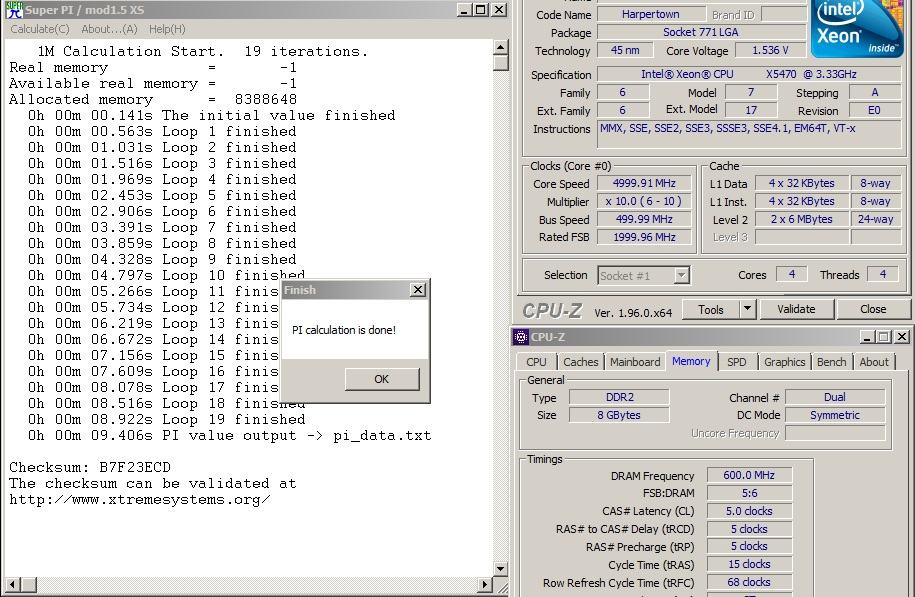
Task: Click the Code Name field Harpertown
Action: tap(651, 15)
